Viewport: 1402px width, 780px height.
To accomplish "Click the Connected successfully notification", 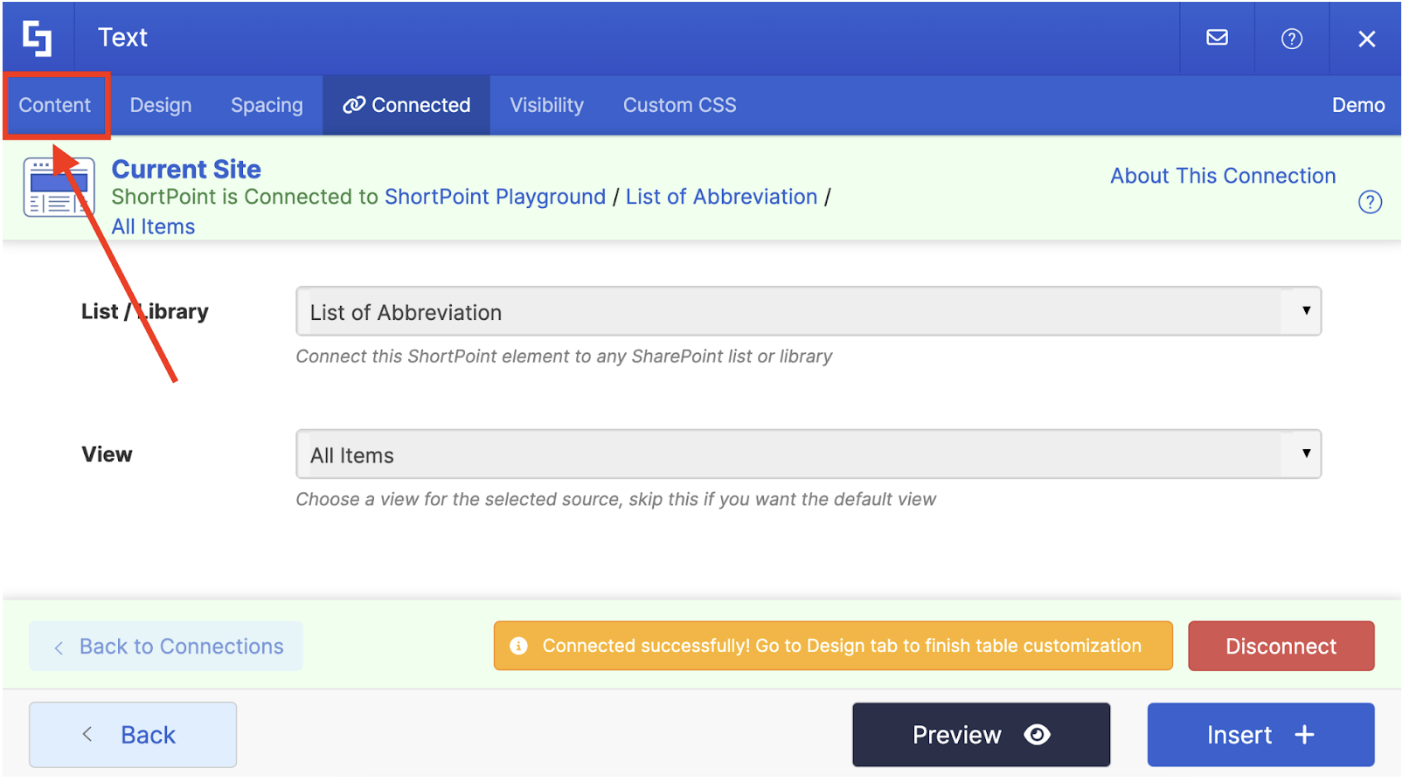I will pos(833,646).
